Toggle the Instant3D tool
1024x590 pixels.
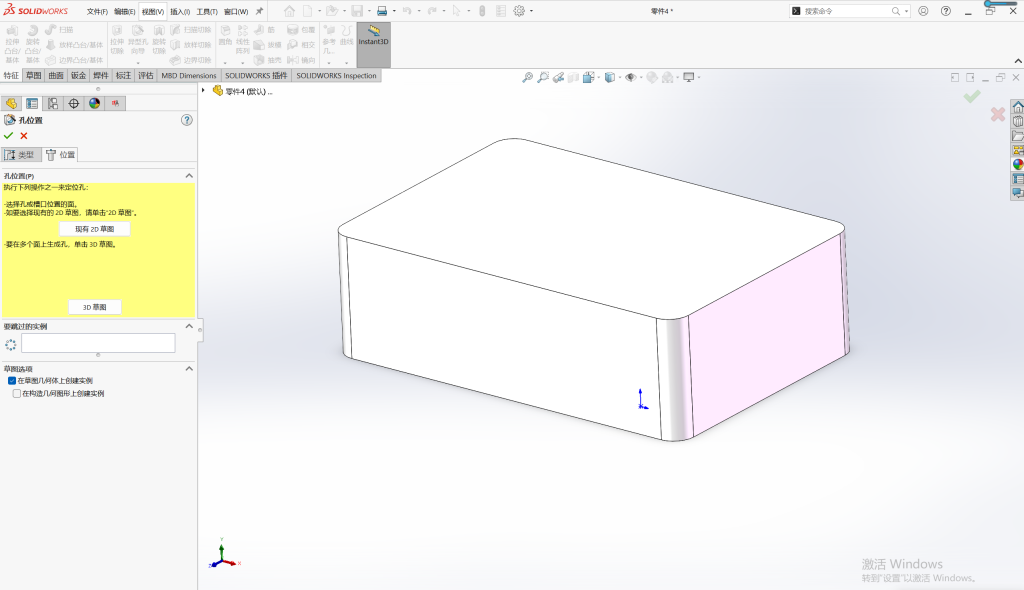click(x=374, y=44)
